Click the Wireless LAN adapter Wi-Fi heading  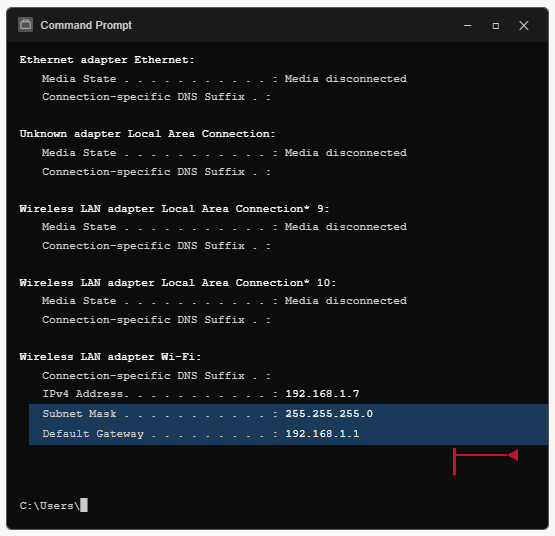coord(110,357)
